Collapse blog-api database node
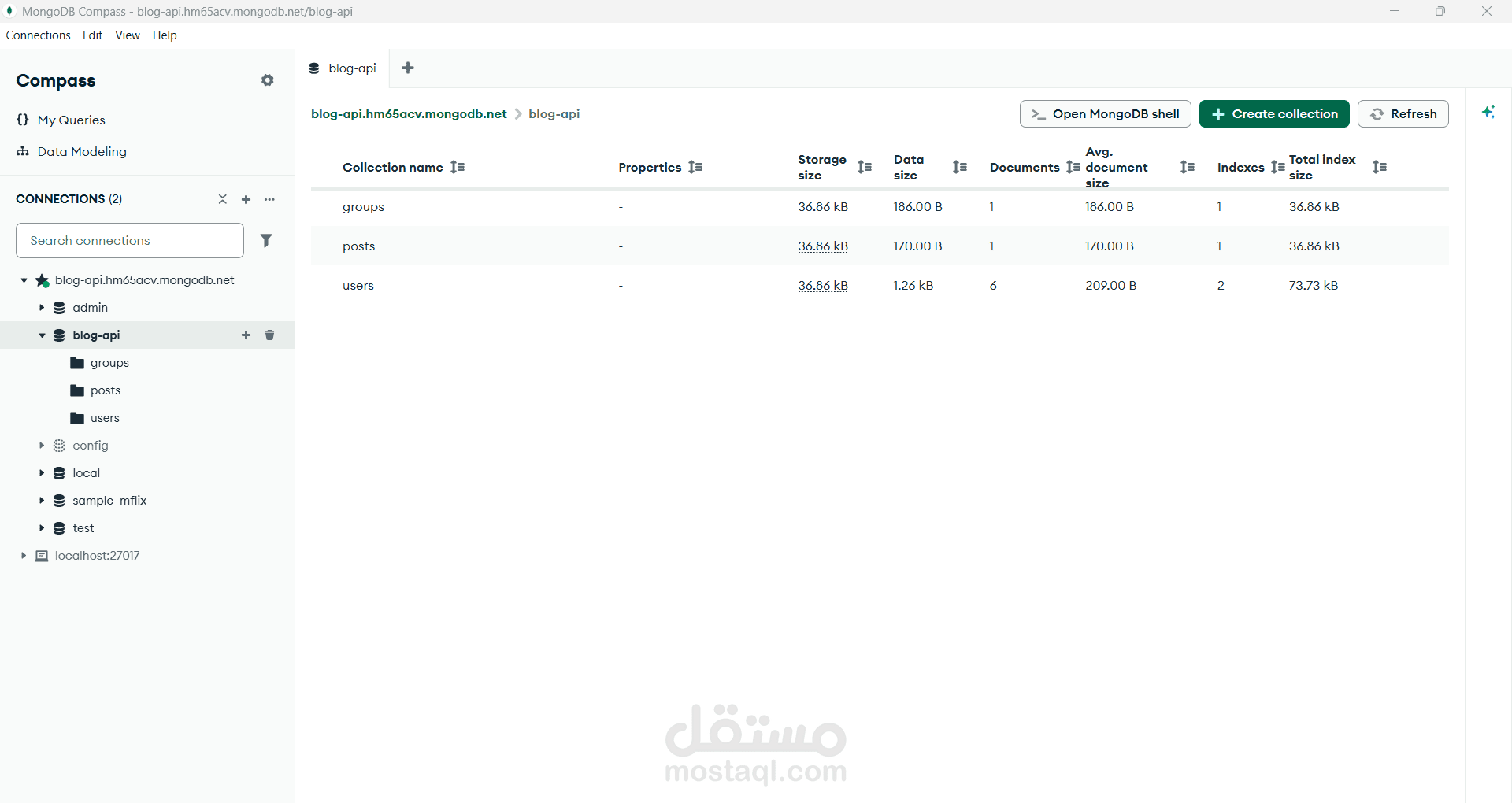This screenshot has width=1512, height=803. (x=42, y=335)
